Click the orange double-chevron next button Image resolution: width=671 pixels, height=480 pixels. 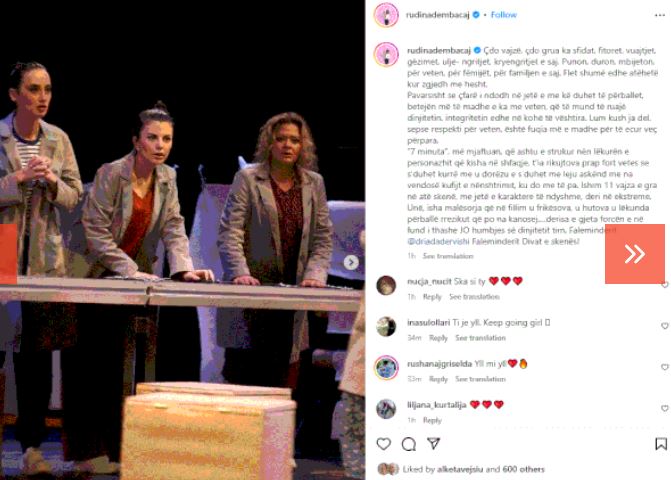coord(635,254)
